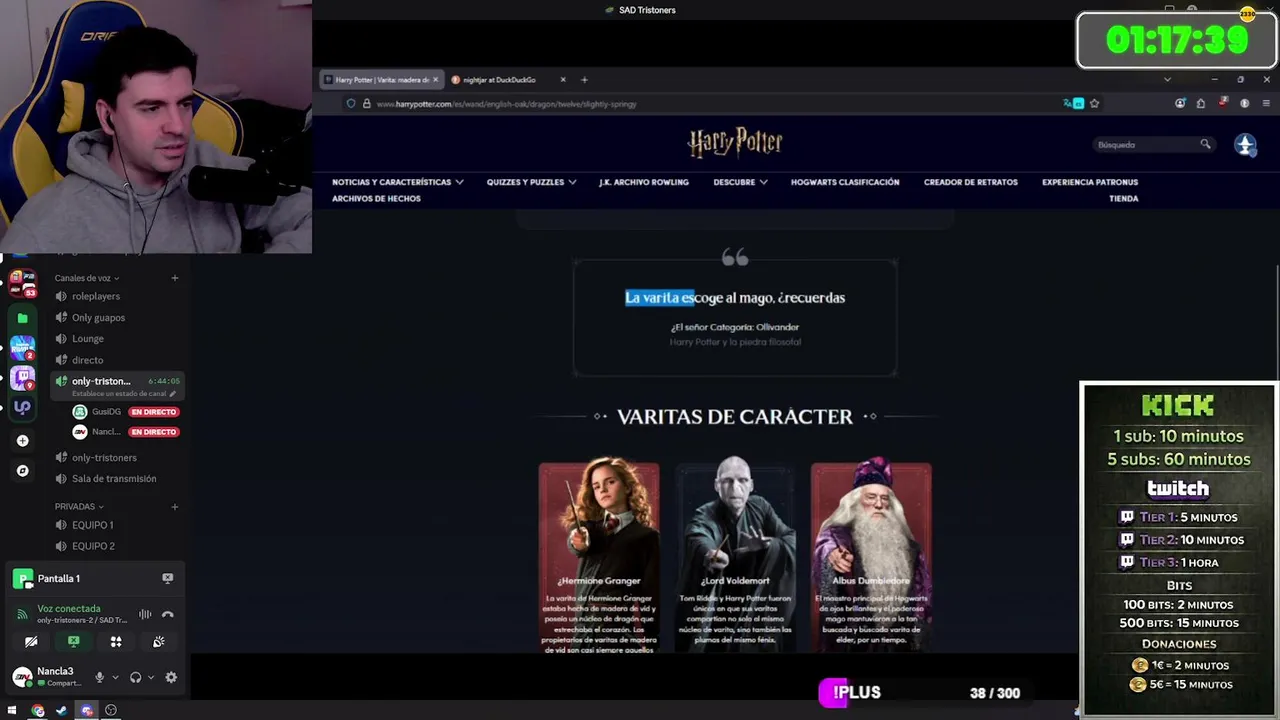The width and height of the screenshot is (1280, 720).
Task: Open the browser tracking protection shield
Action: [351, 104]
